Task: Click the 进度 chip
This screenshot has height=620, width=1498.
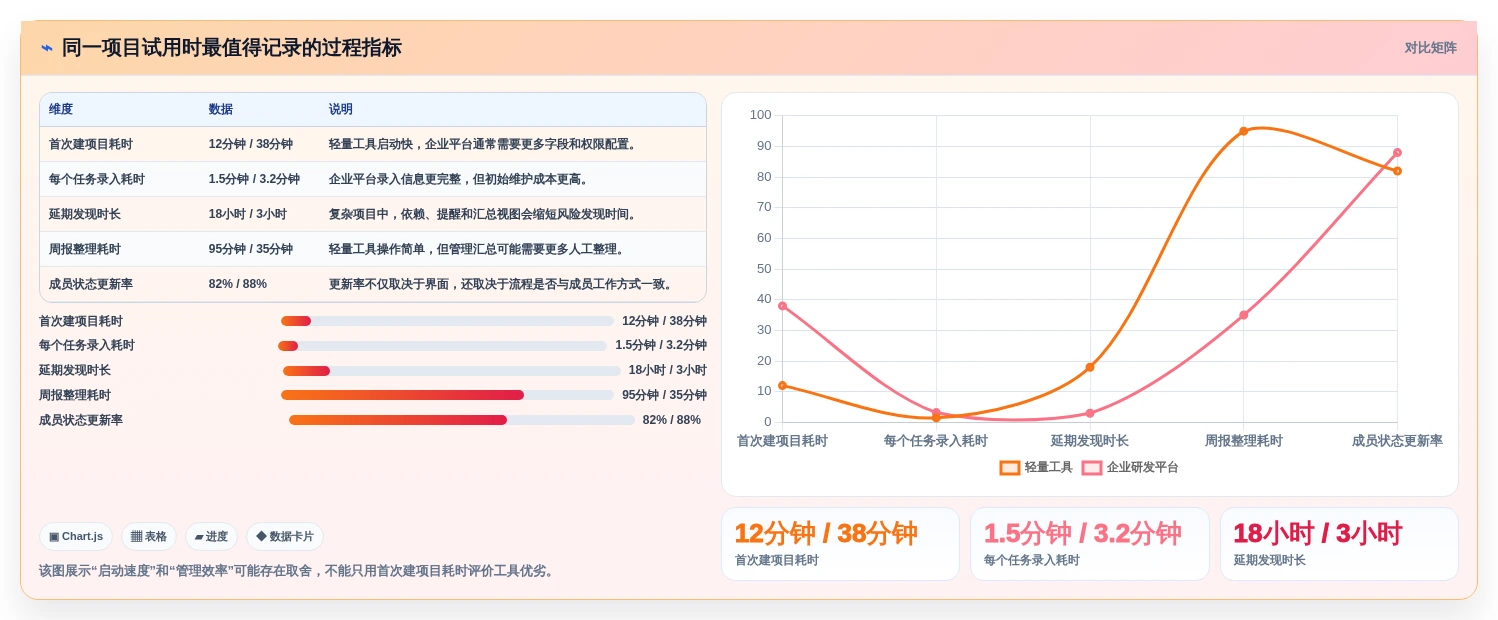Action: point(211,536)
